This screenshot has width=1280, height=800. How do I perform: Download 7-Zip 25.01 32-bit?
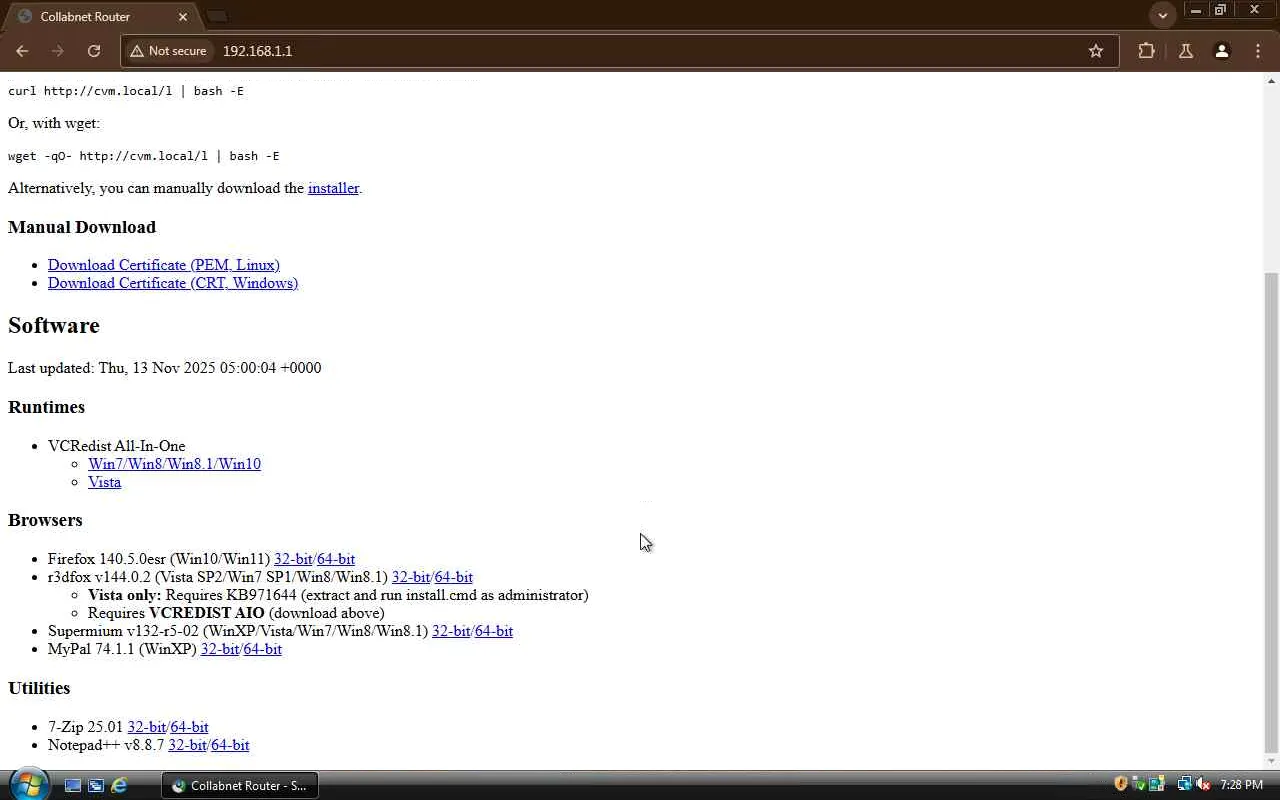[x=147, y=727]
